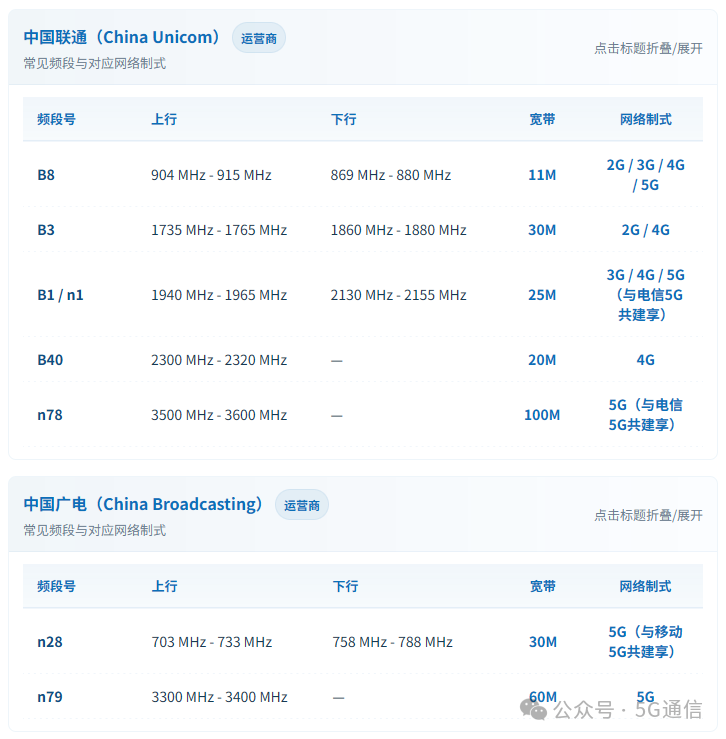The height and width of the screenshot is (739, 726).
Task: Click the 运营商 badge next to China Broadcasting
Action: click(302, 505)
